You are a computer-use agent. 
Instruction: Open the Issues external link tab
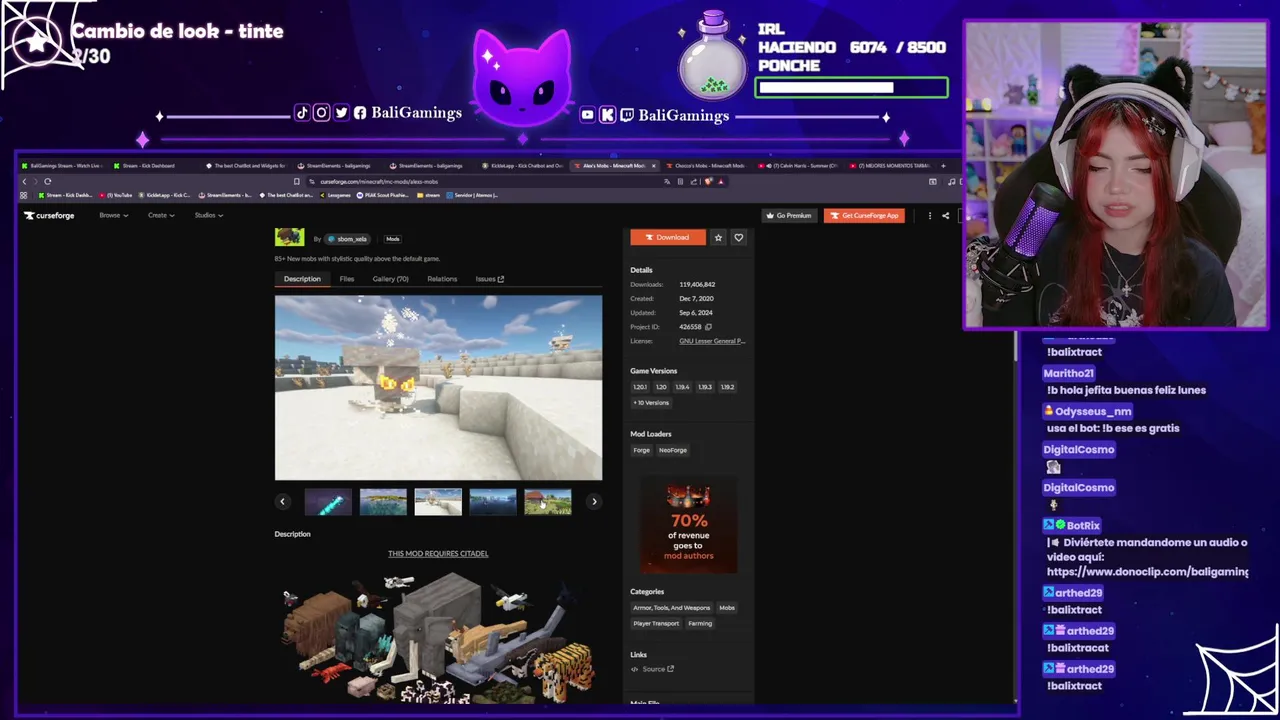490,279
